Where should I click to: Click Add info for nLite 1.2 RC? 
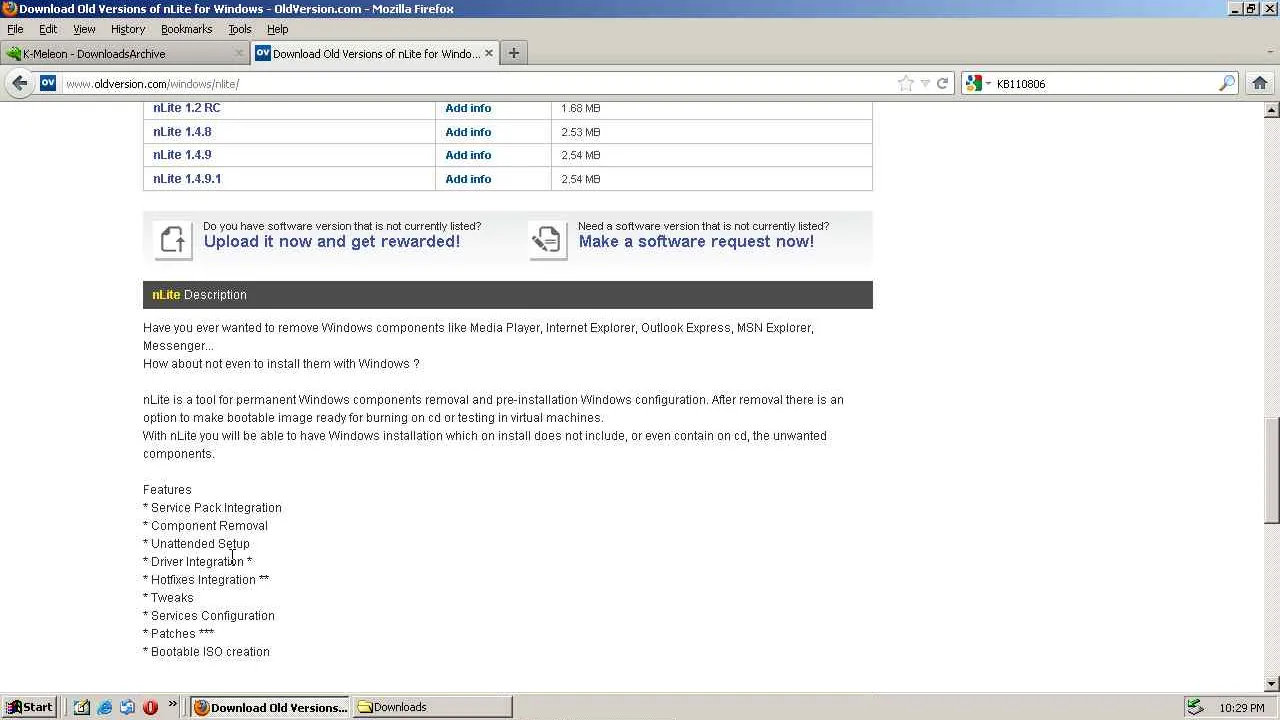coord(468,108)
